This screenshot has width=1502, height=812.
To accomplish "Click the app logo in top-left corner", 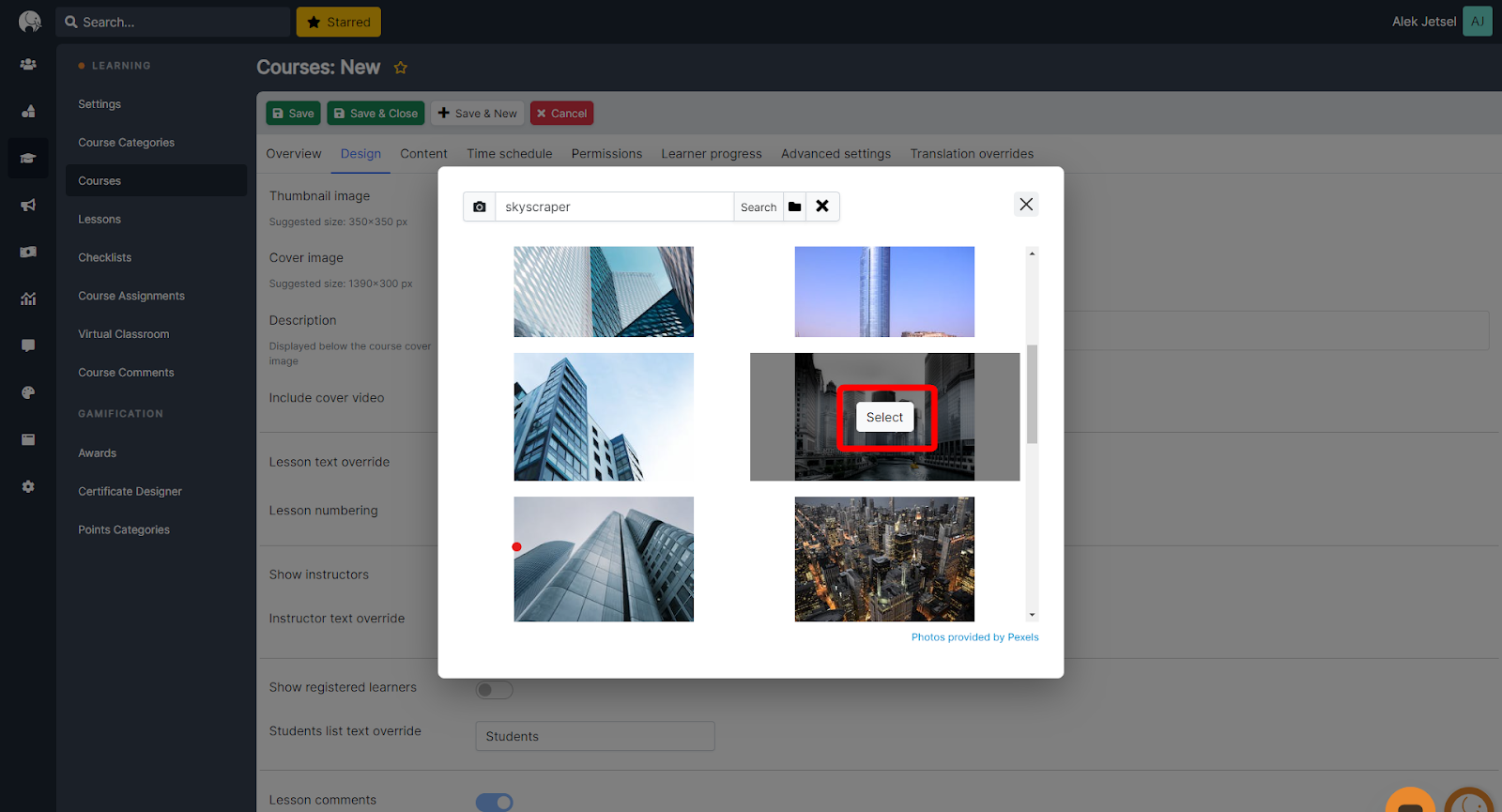I will [29, 22].
